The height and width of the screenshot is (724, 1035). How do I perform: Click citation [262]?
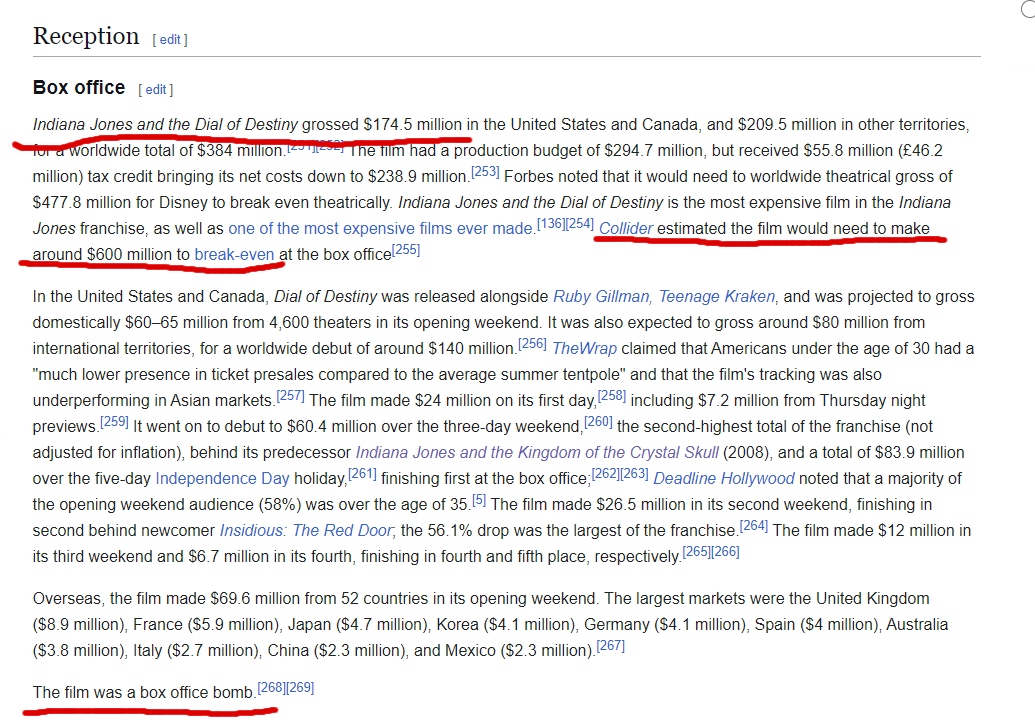click(x=605, y=474)
